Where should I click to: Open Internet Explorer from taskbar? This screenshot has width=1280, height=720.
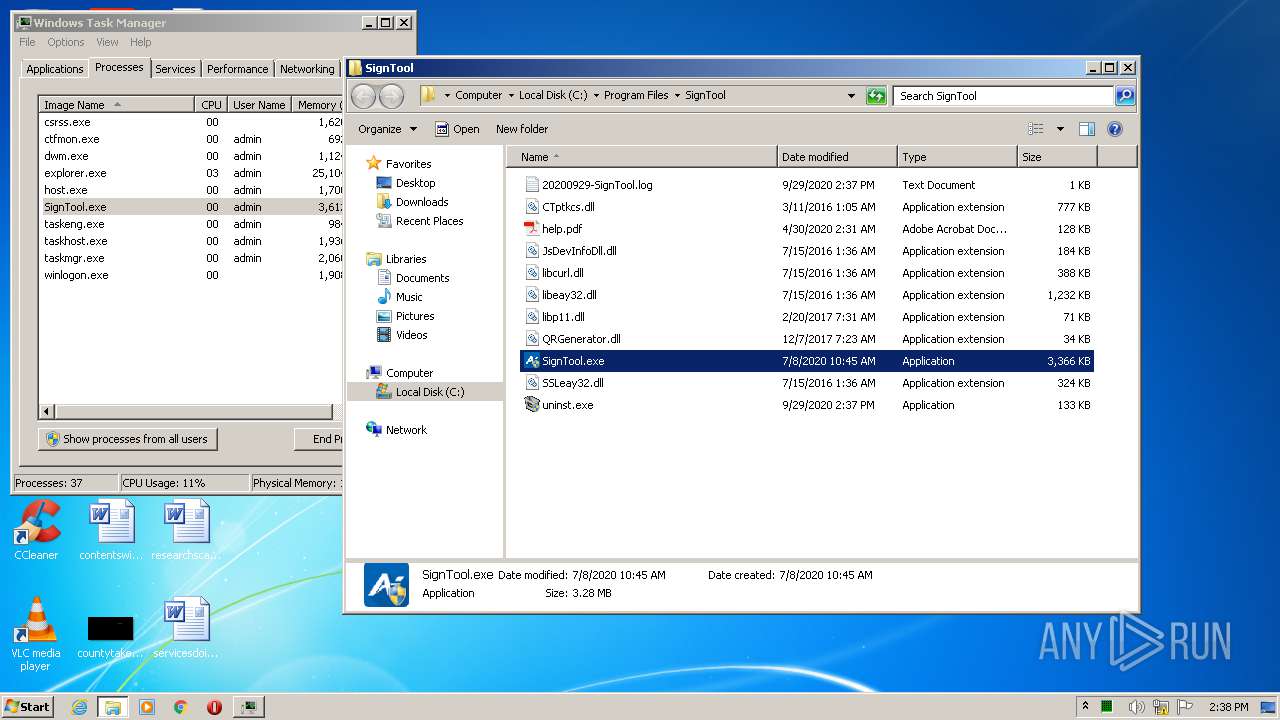80,707
